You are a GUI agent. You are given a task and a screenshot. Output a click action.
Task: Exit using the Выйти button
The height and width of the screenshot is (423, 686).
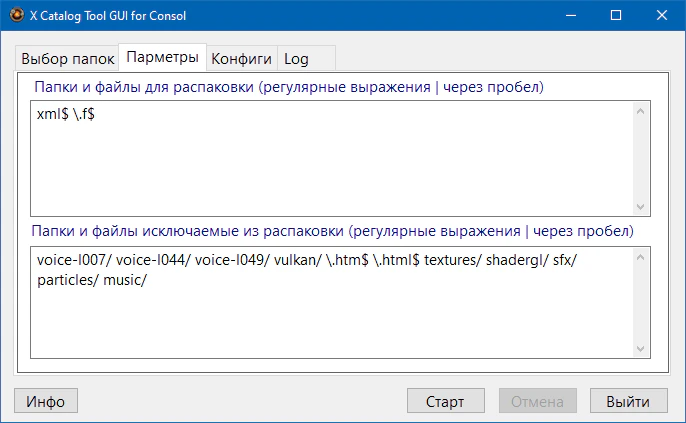[x=629, y=401]
